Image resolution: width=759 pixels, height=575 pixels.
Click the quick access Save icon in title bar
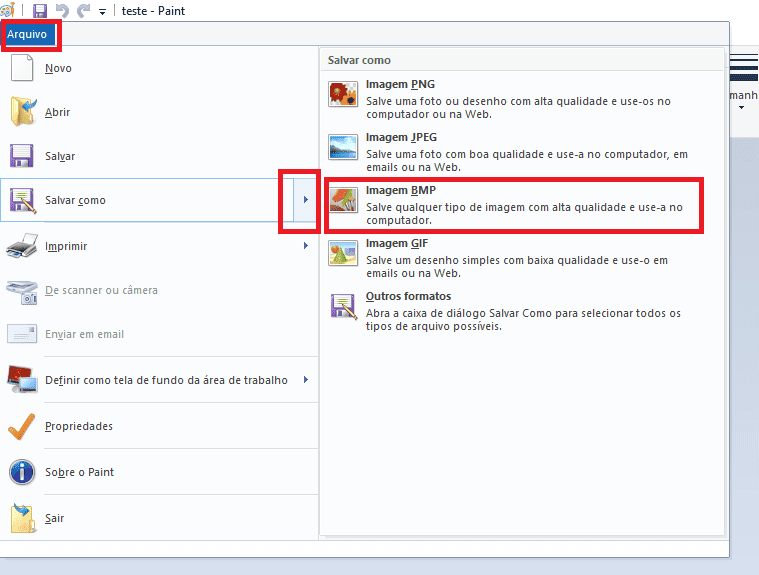40,11
